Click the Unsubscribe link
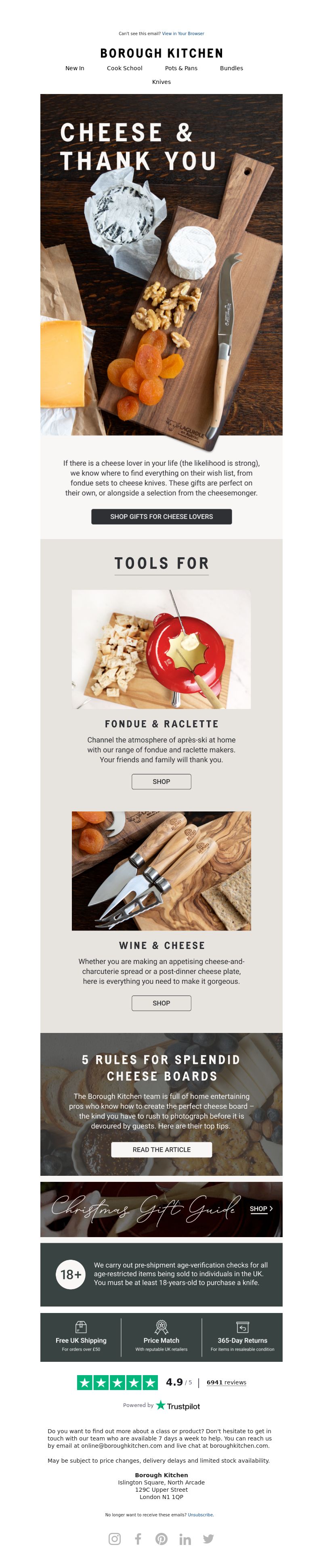This screenshot has height=1568, width=323. [x=201, y=1514]
